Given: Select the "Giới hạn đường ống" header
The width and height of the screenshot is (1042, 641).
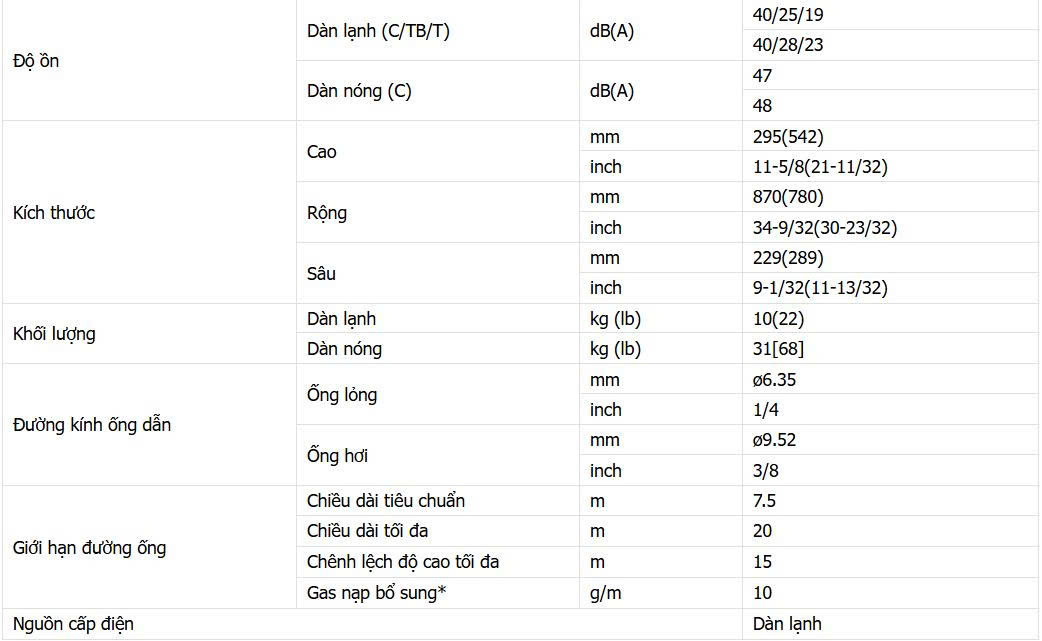Looking at the screenshot, I should pos(90,548).
